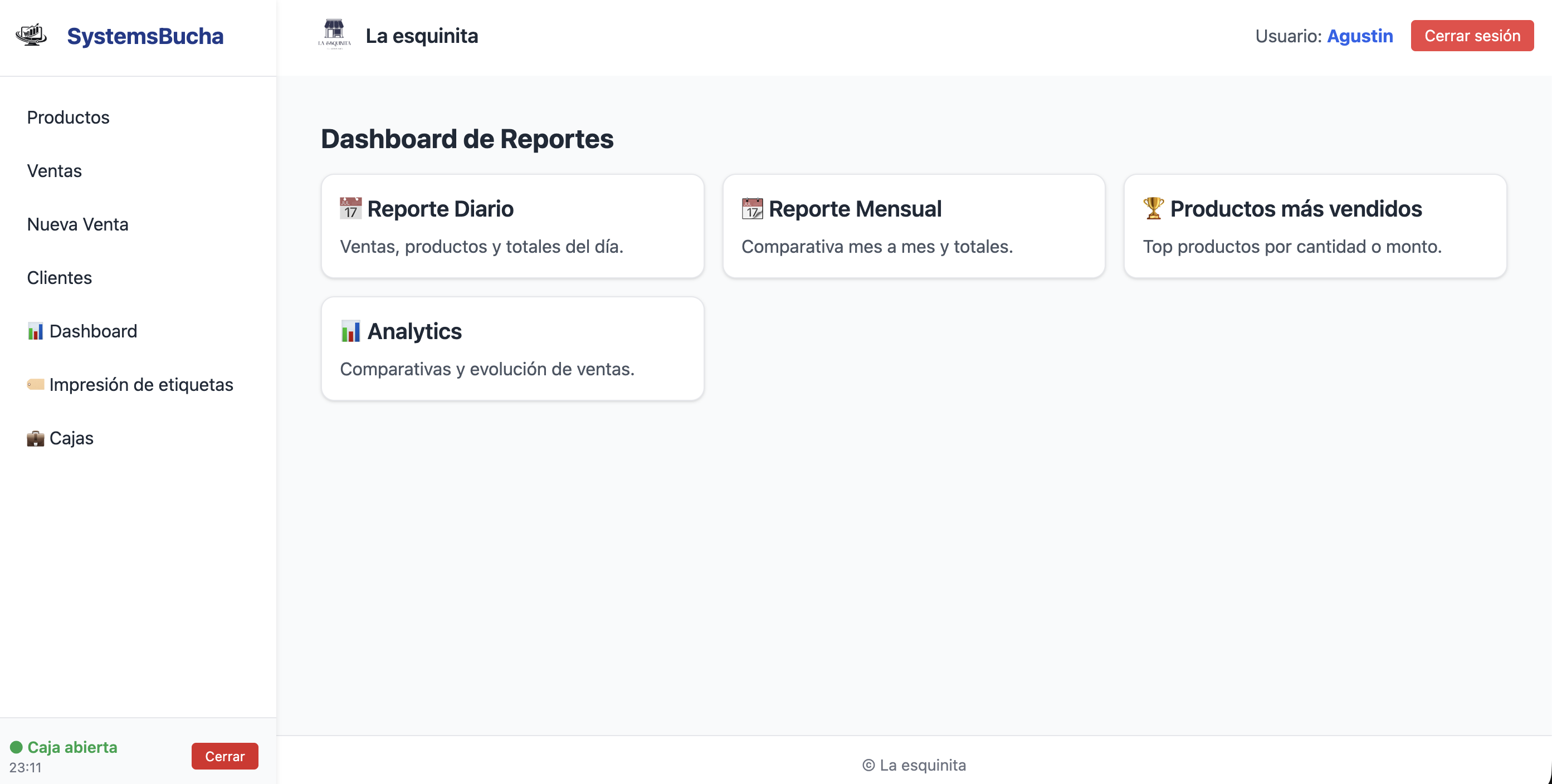
Task: Click the Agustin username link
Action: pyautogui.click(x=1360, y=36)
